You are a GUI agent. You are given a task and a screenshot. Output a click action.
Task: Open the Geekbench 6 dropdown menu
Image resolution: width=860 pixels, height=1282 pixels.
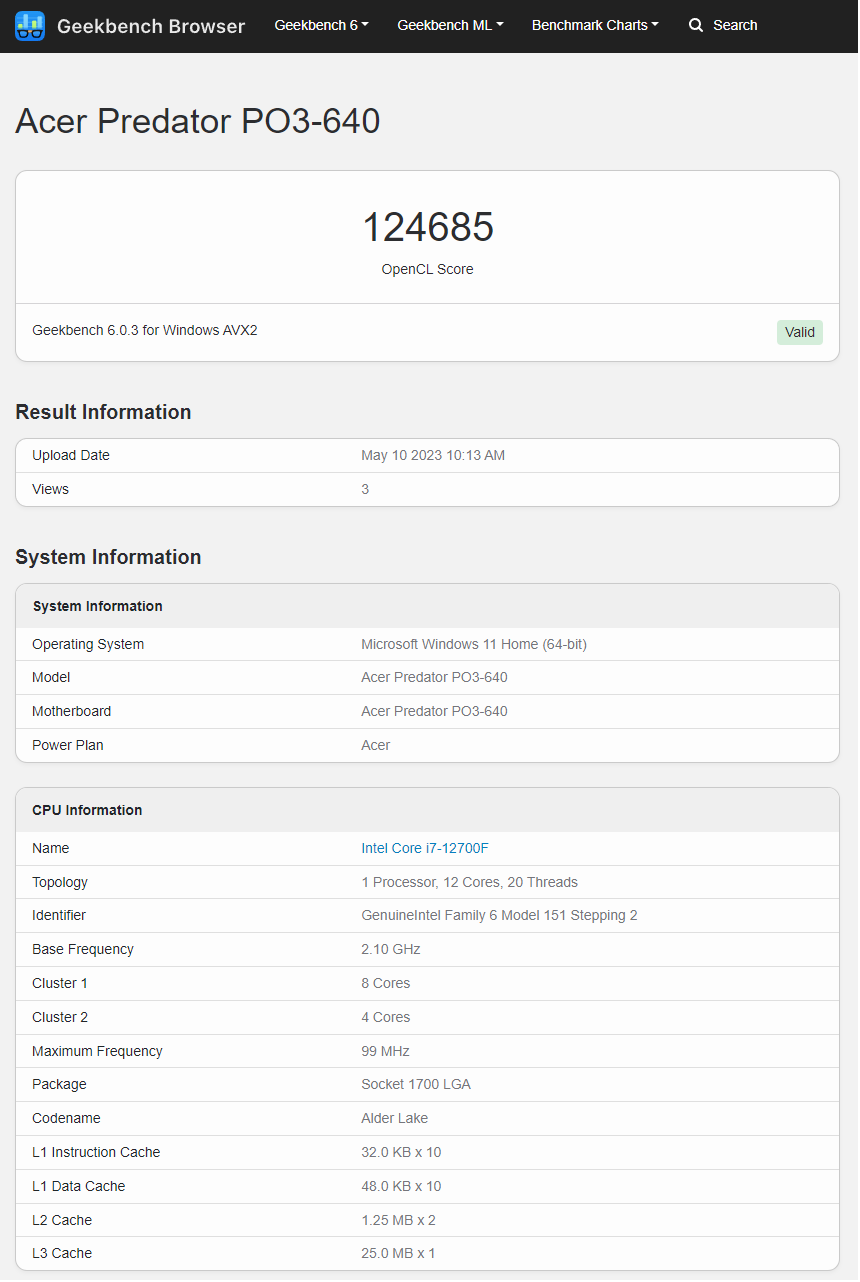click(x=321, y=25)
